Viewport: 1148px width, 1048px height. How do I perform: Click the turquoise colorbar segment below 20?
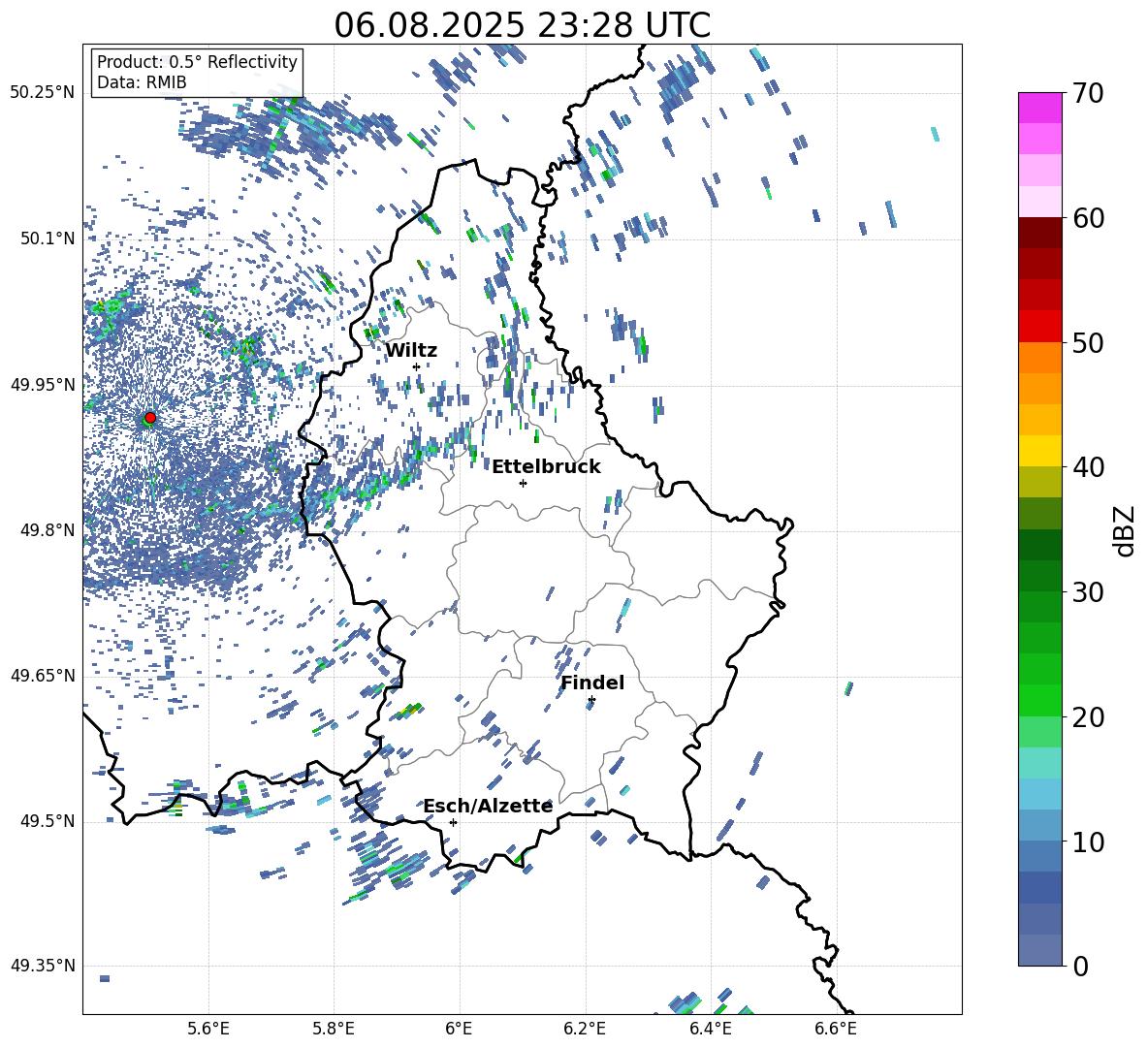pyautogui.click(x=1040, y=763)
